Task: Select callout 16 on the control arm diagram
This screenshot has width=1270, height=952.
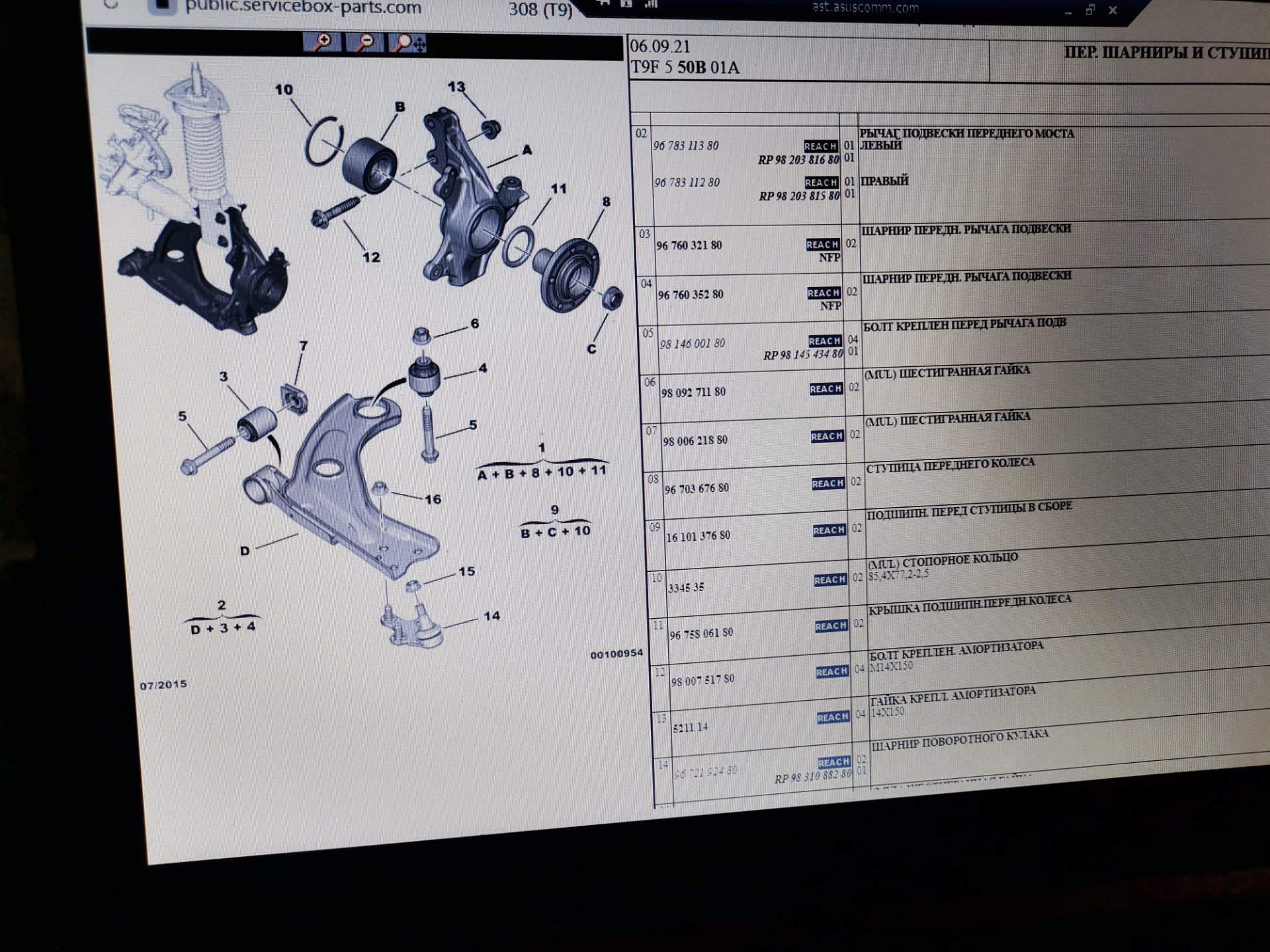Action: (x=433, y=499)
